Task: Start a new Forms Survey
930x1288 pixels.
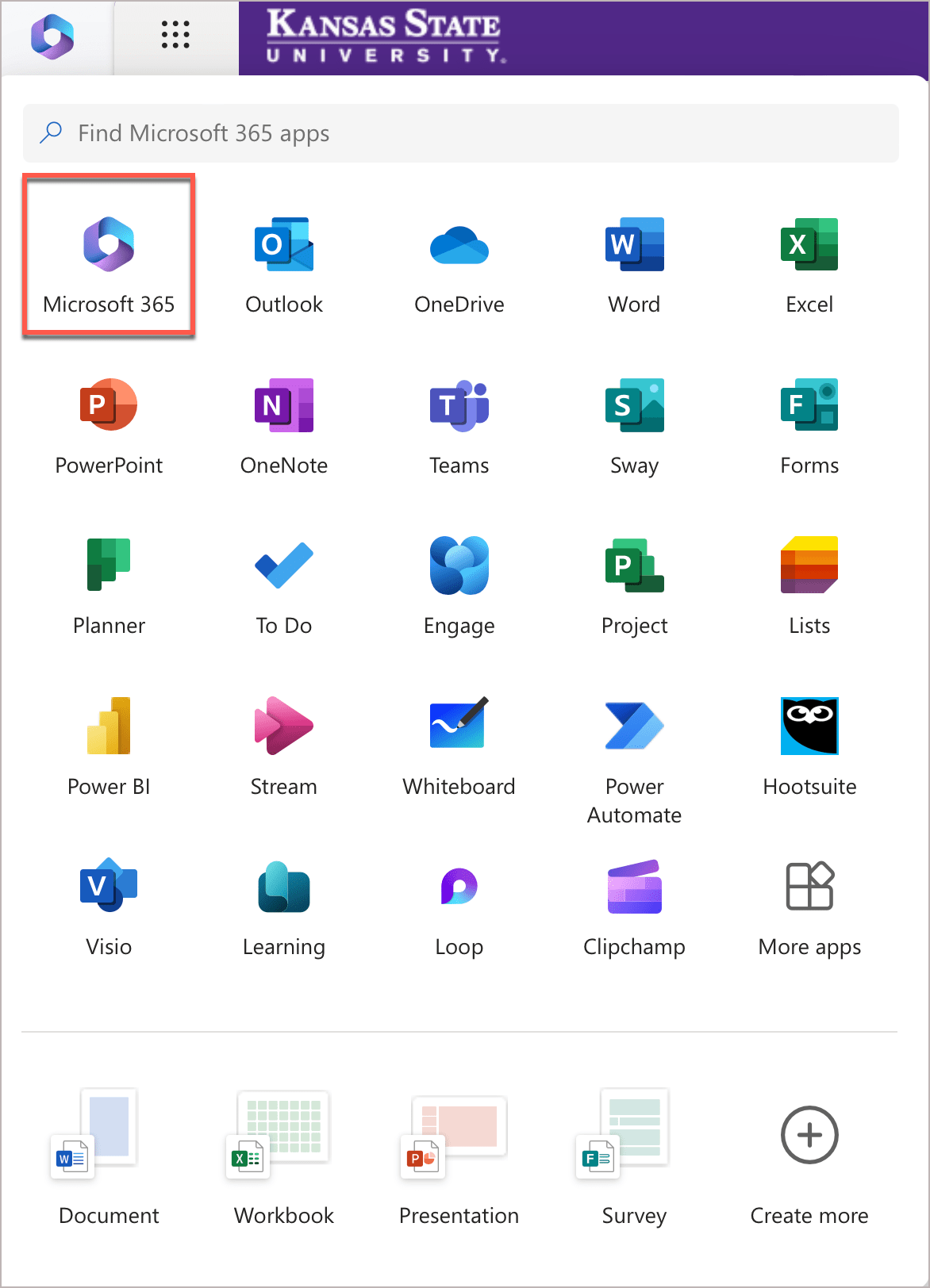Action: click(x=635, y=1159)
